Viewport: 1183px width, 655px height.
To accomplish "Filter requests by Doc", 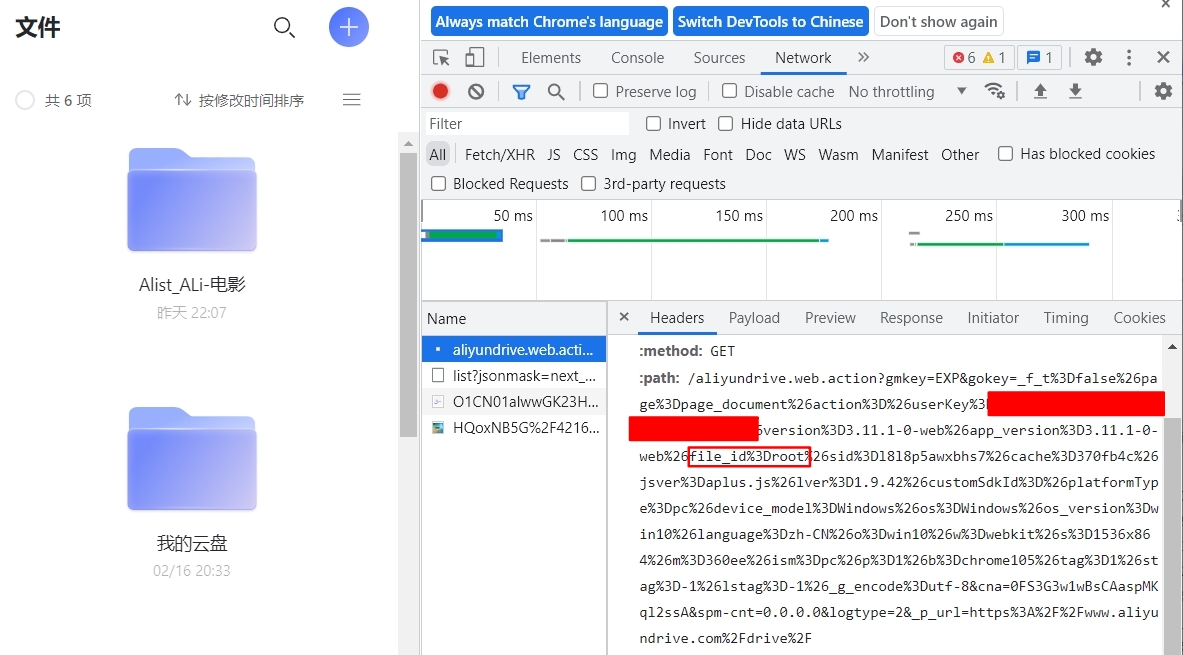I will (758, 154).
